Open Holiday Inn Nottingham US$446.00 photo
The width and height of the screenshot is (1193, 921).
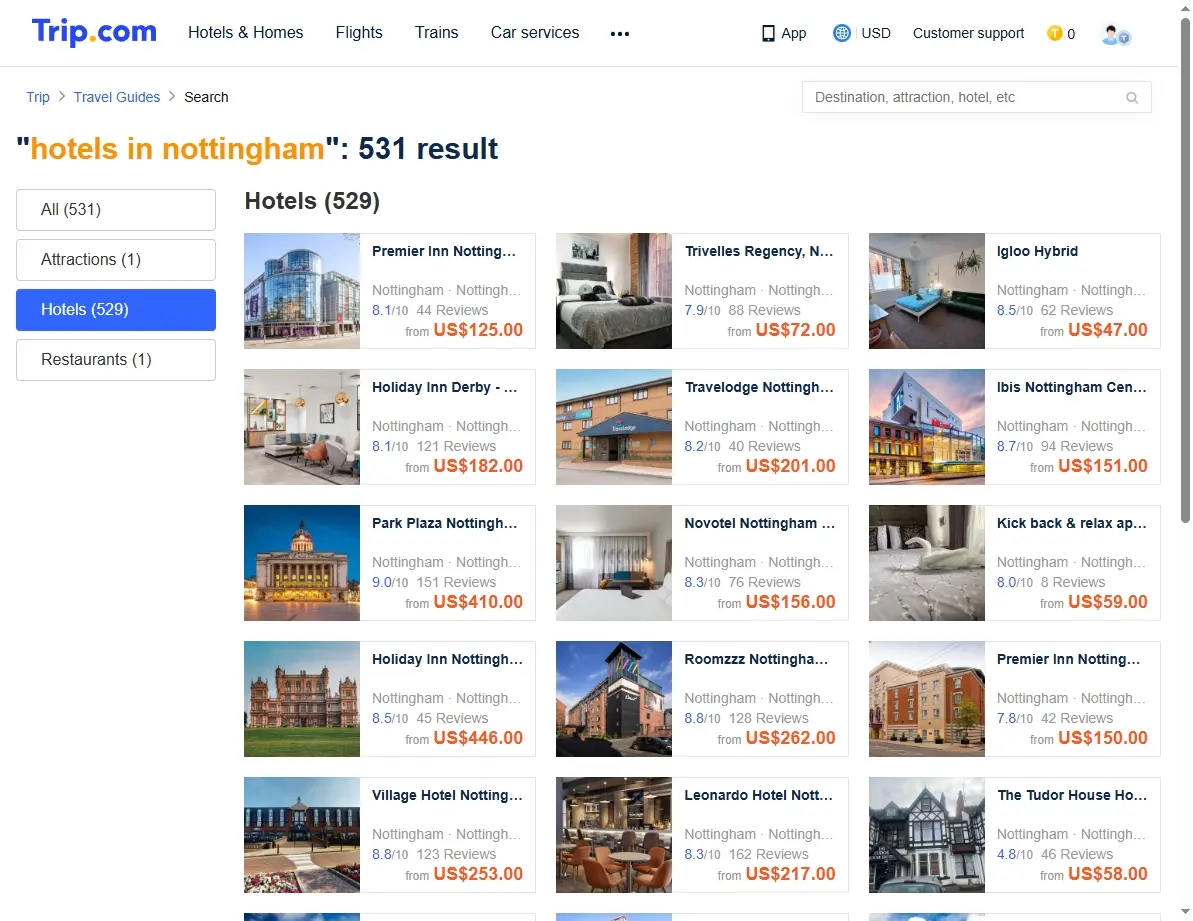click(x=302, y=700)
